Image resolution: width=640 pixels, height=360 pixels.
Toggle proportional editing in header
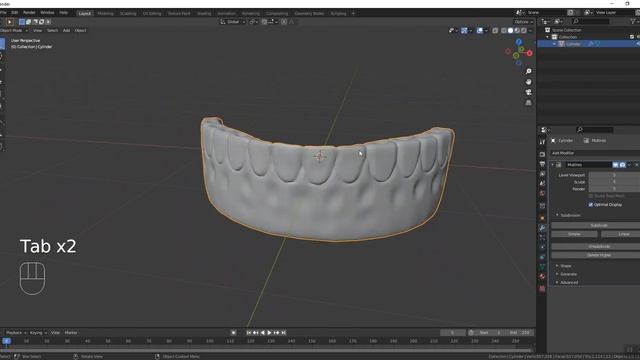284,22
